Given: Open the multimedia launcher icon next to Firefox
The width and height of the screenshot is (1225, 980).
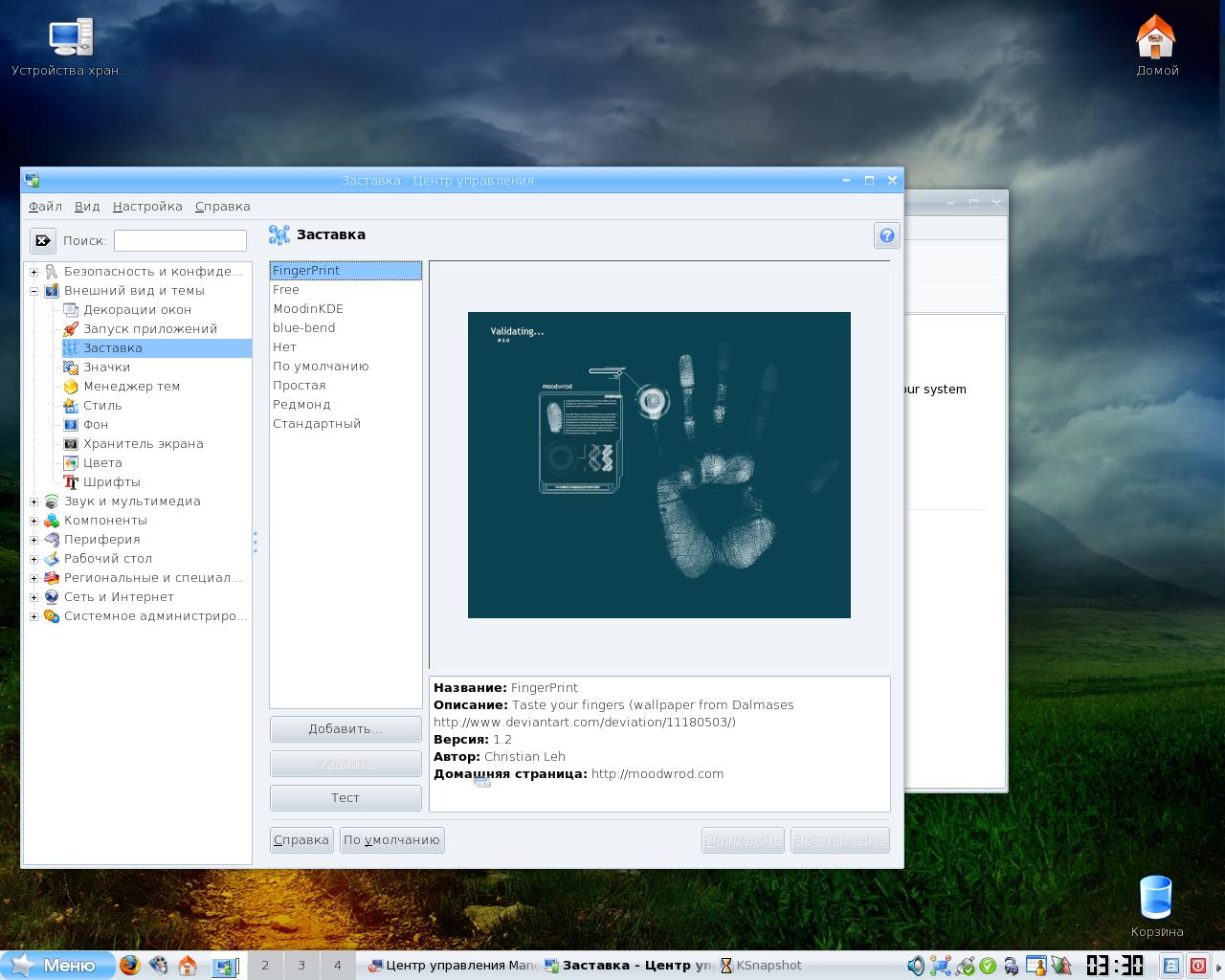Looking at the screenshot, I should tap(159, 966).
